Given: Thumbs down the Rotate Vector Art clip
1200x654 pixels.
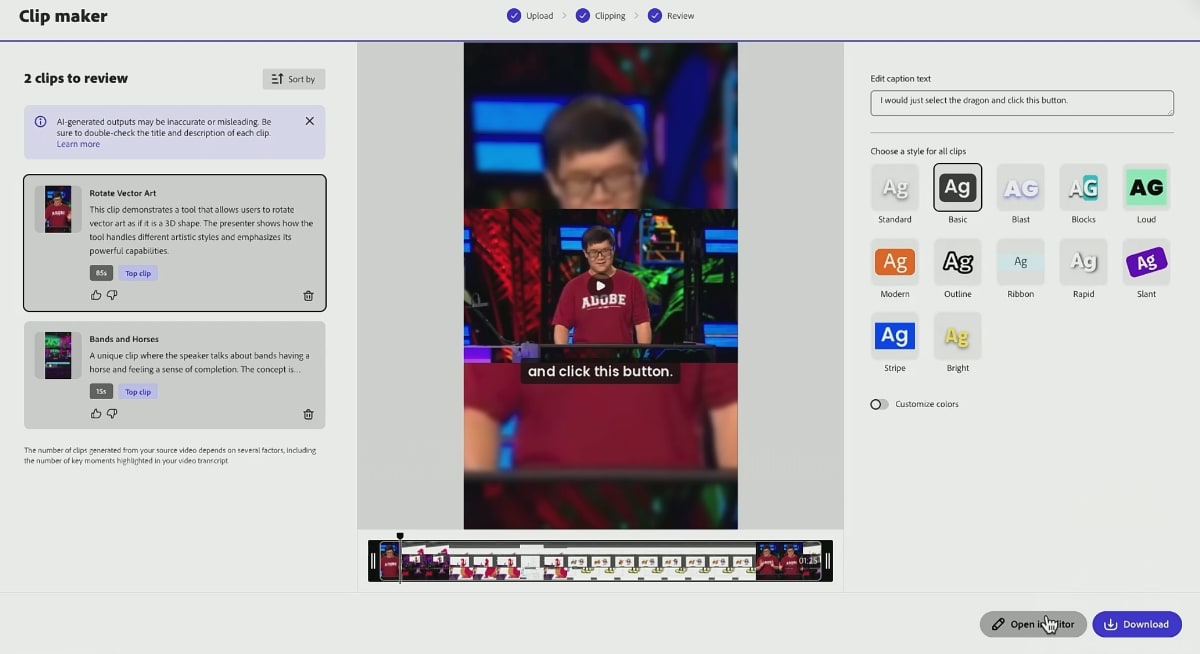Looking at the screenshot, I should [112, 295].
